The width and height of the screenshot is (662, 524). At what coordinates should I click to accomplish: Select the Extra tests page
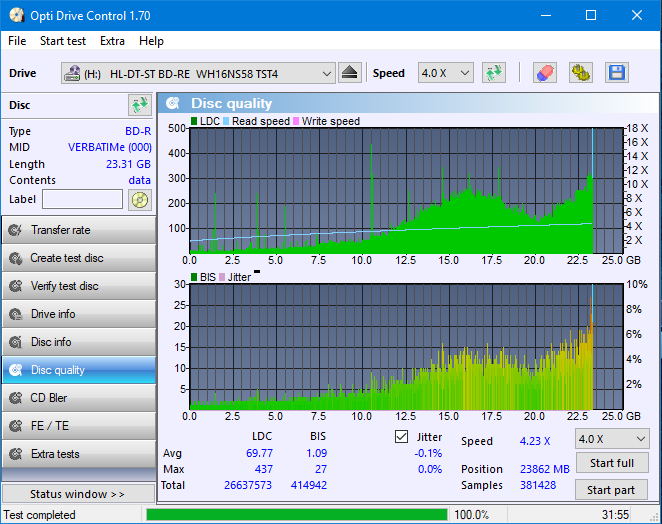(x=79, y=454)
